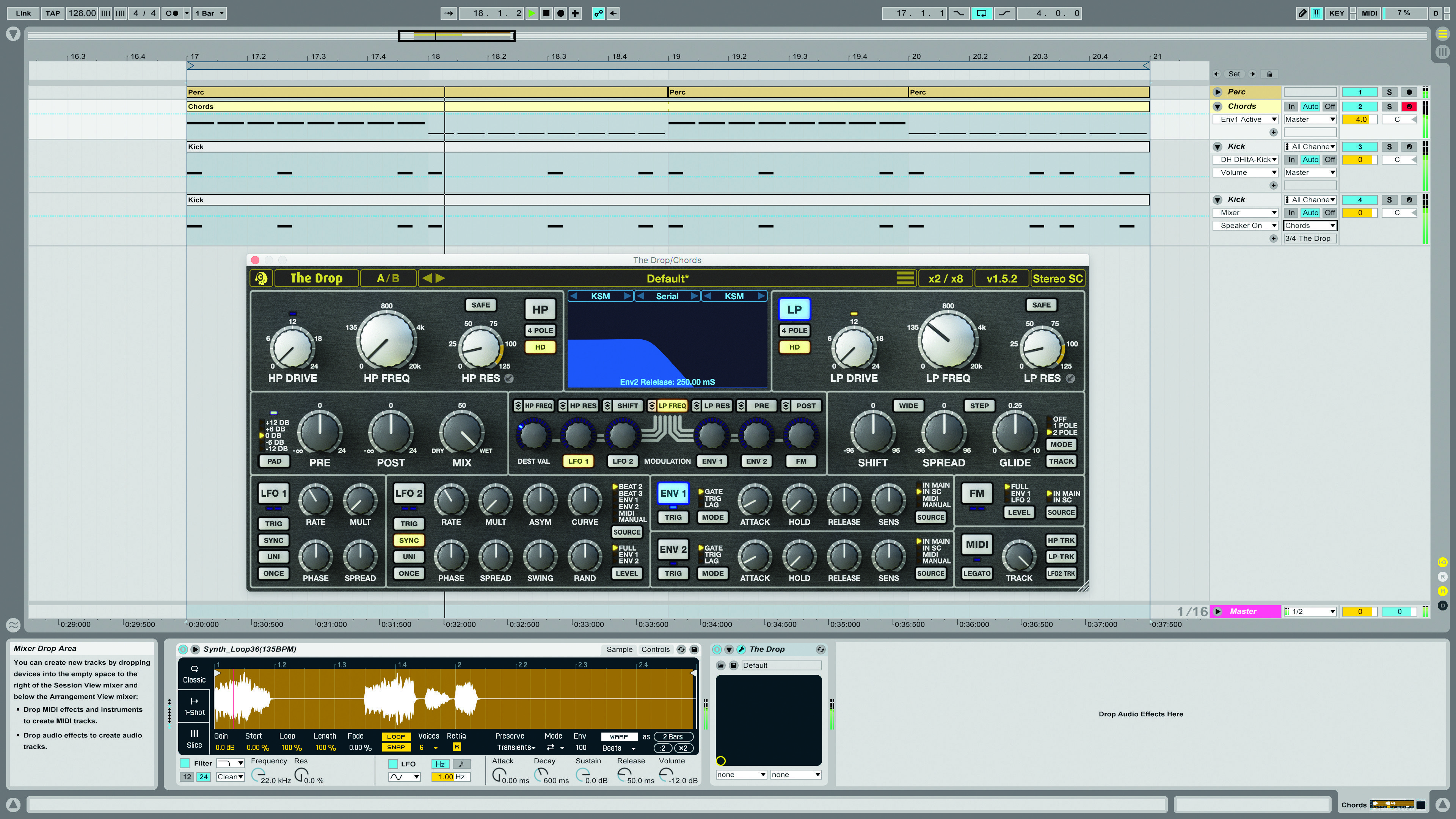Open the Speaker On parameter dropdown
1456x819 pixels.
[x=1246, y=226]
